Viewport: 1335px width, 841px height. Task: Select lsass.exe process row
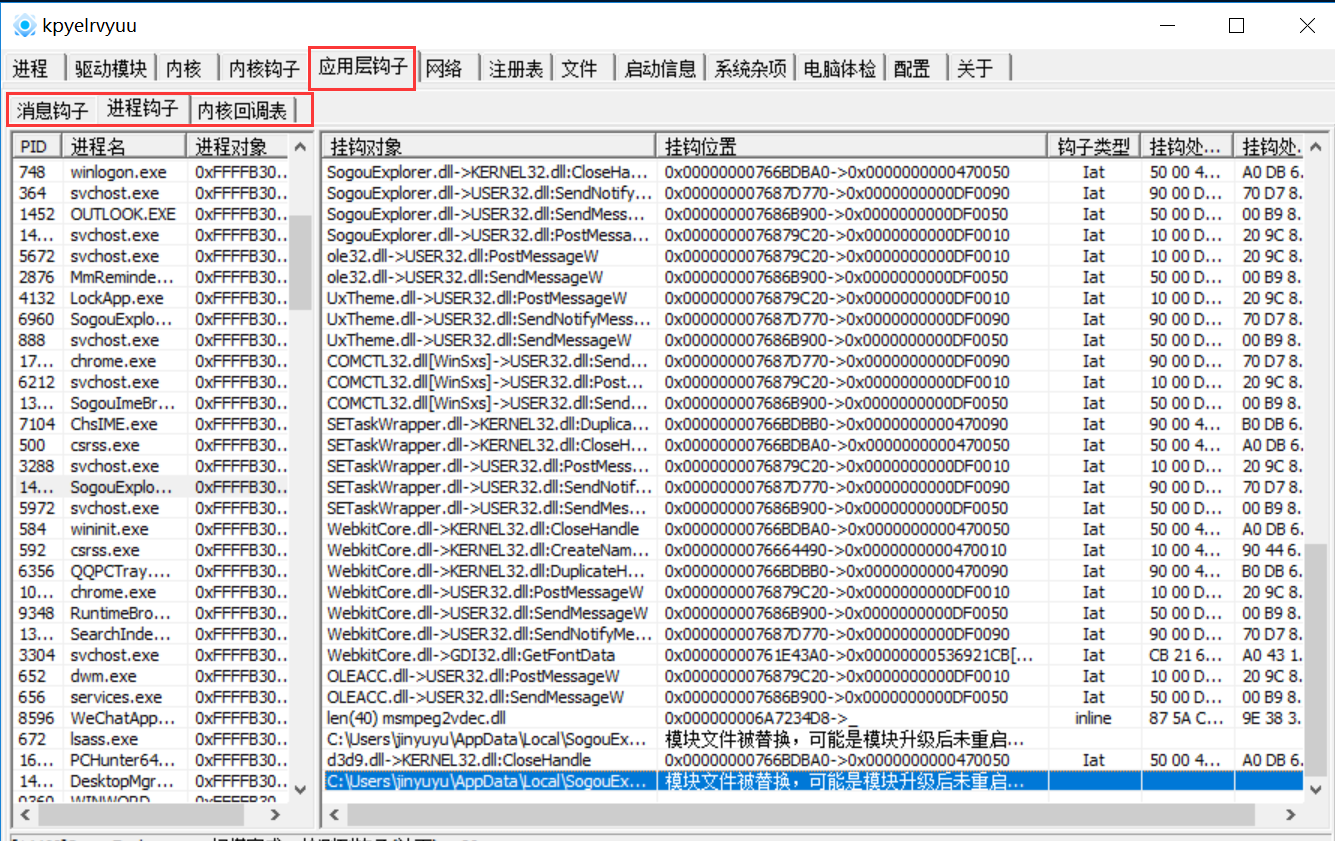point(151,739)
